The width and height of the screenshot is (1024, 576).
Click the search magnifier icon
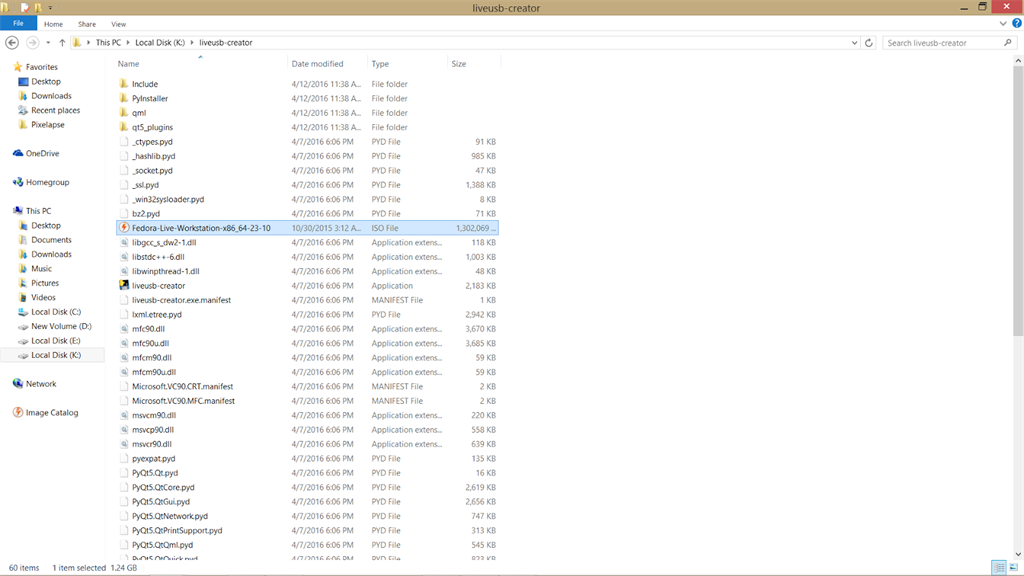(x=1008, y=42)
